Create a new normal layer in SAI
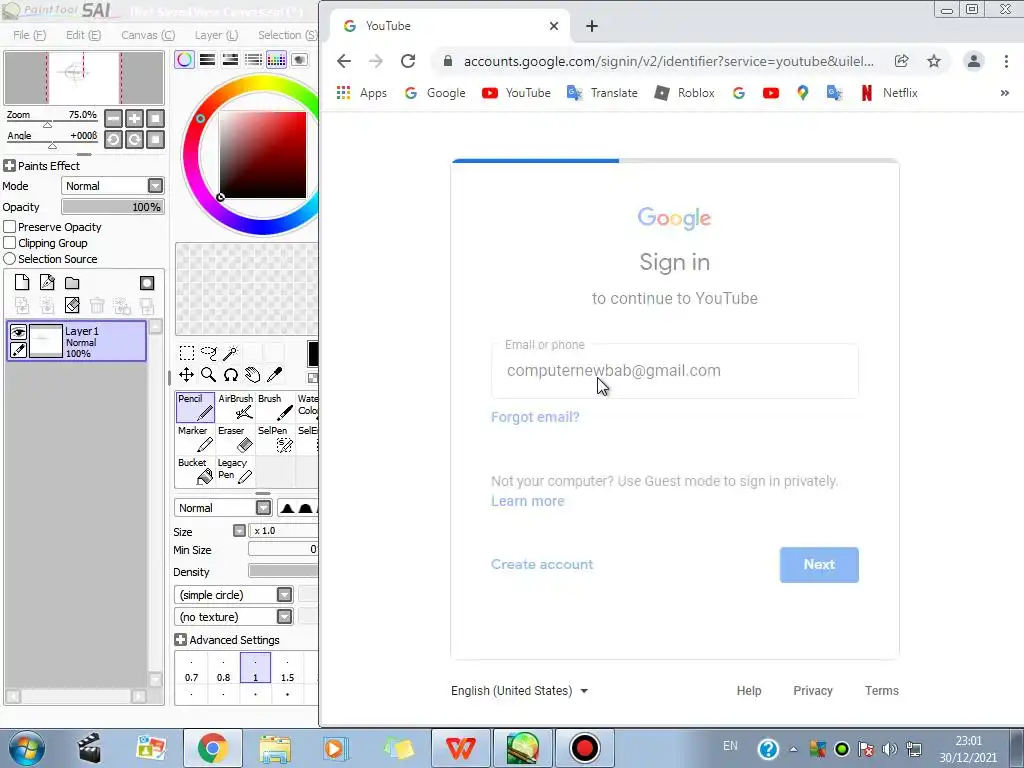Image resolution: width=1024 pixels, height=768 pixels. coord(22,283)
